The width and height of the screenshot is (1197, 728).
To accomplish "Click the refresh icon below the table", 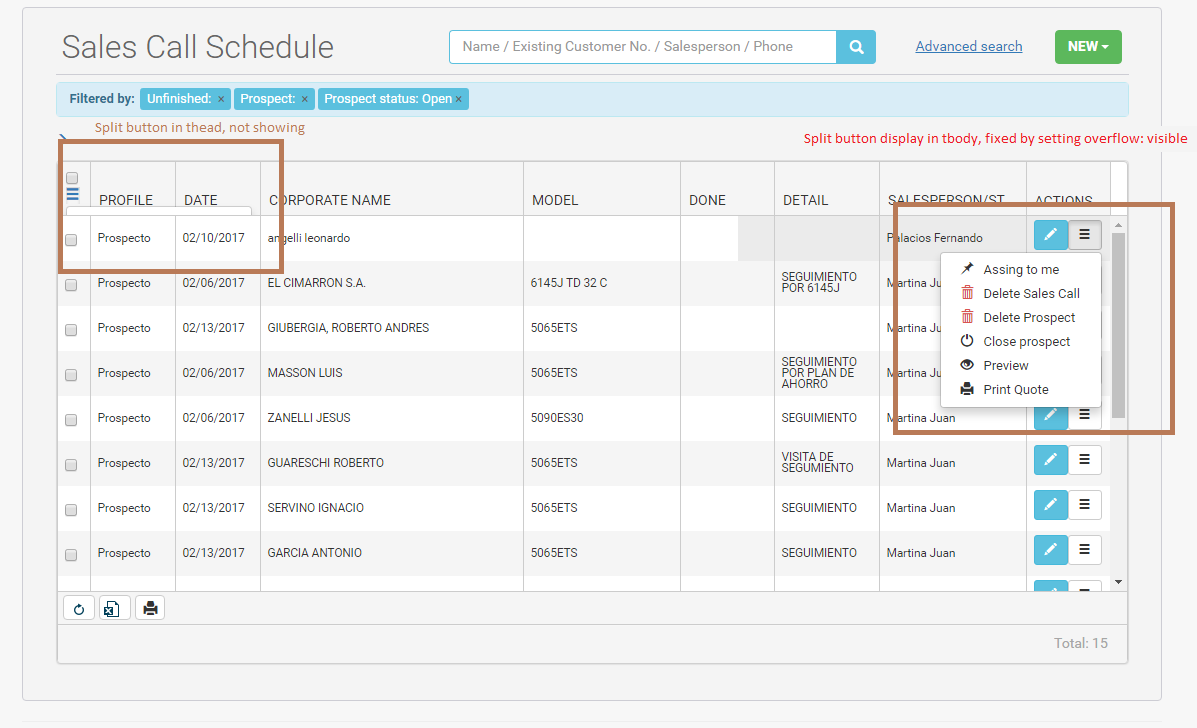I will tap(79, 608).
